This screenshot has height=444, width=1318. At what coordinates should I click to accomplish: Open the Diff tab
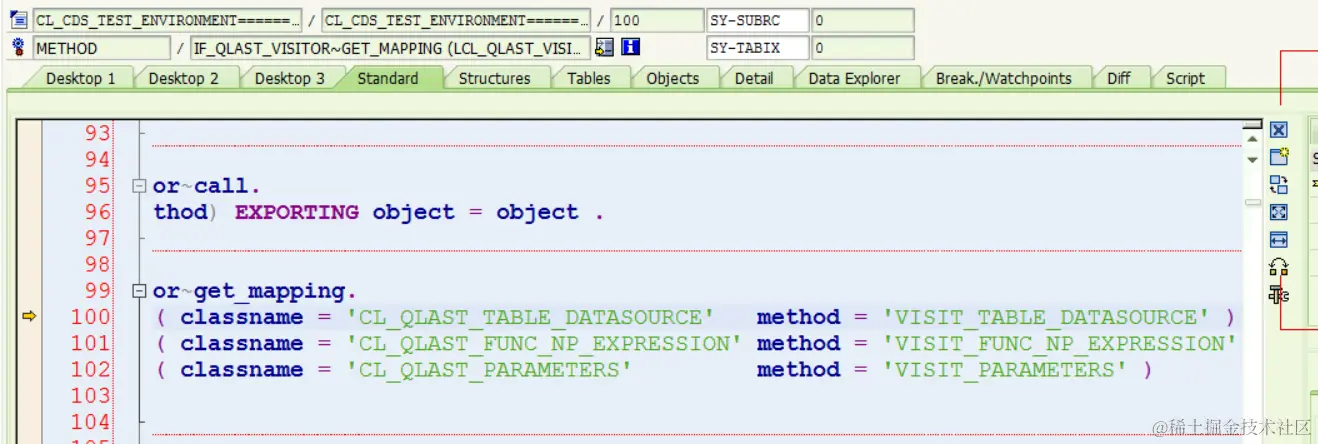1119,78
